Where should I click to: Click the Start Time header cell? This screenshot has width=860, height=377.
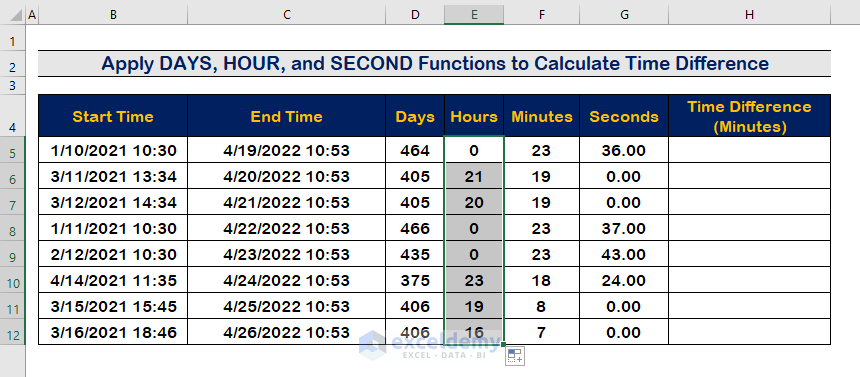pyautogui.click(x=113, y=116)
